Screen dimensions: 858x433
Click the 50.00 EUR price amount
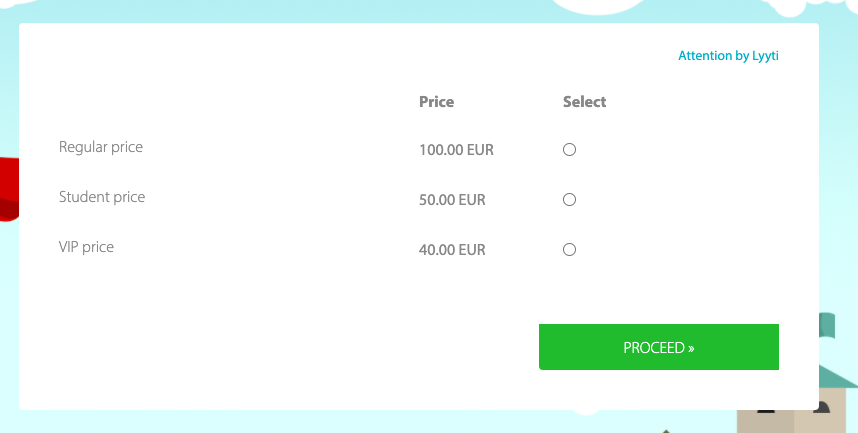pyautogui.click(x=452, y=200)
